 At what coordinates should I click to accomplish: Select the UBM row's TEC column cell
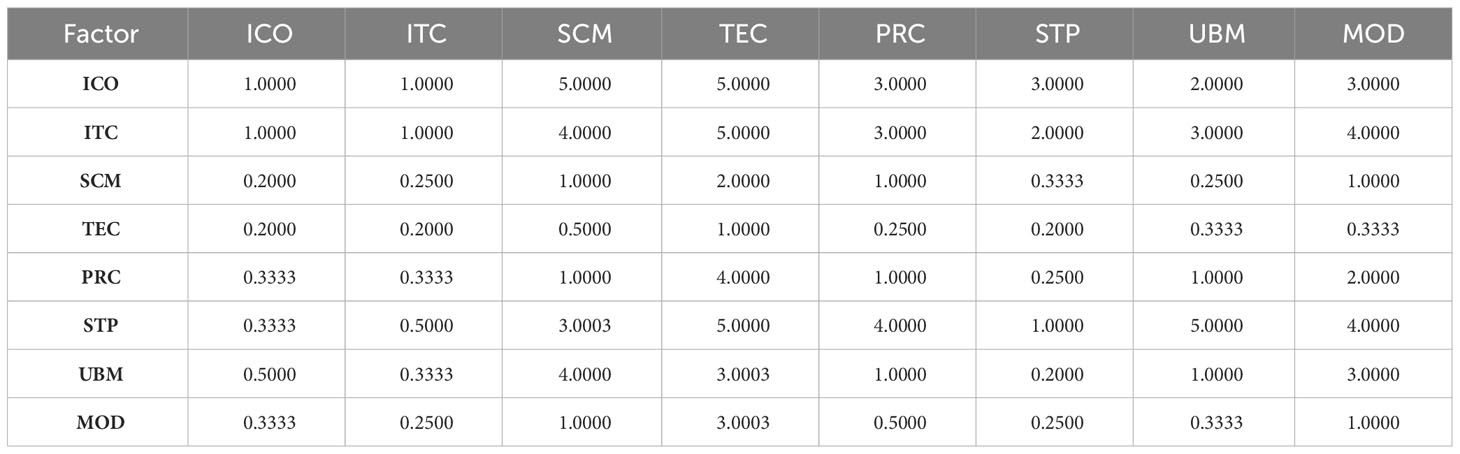tap(743, 374)
